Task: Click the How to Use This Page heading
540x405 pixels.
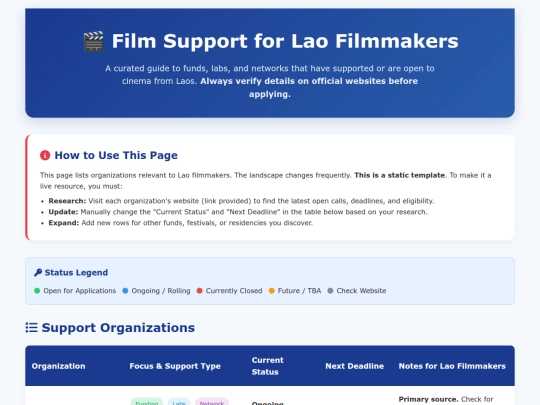Action: [116, 155]
